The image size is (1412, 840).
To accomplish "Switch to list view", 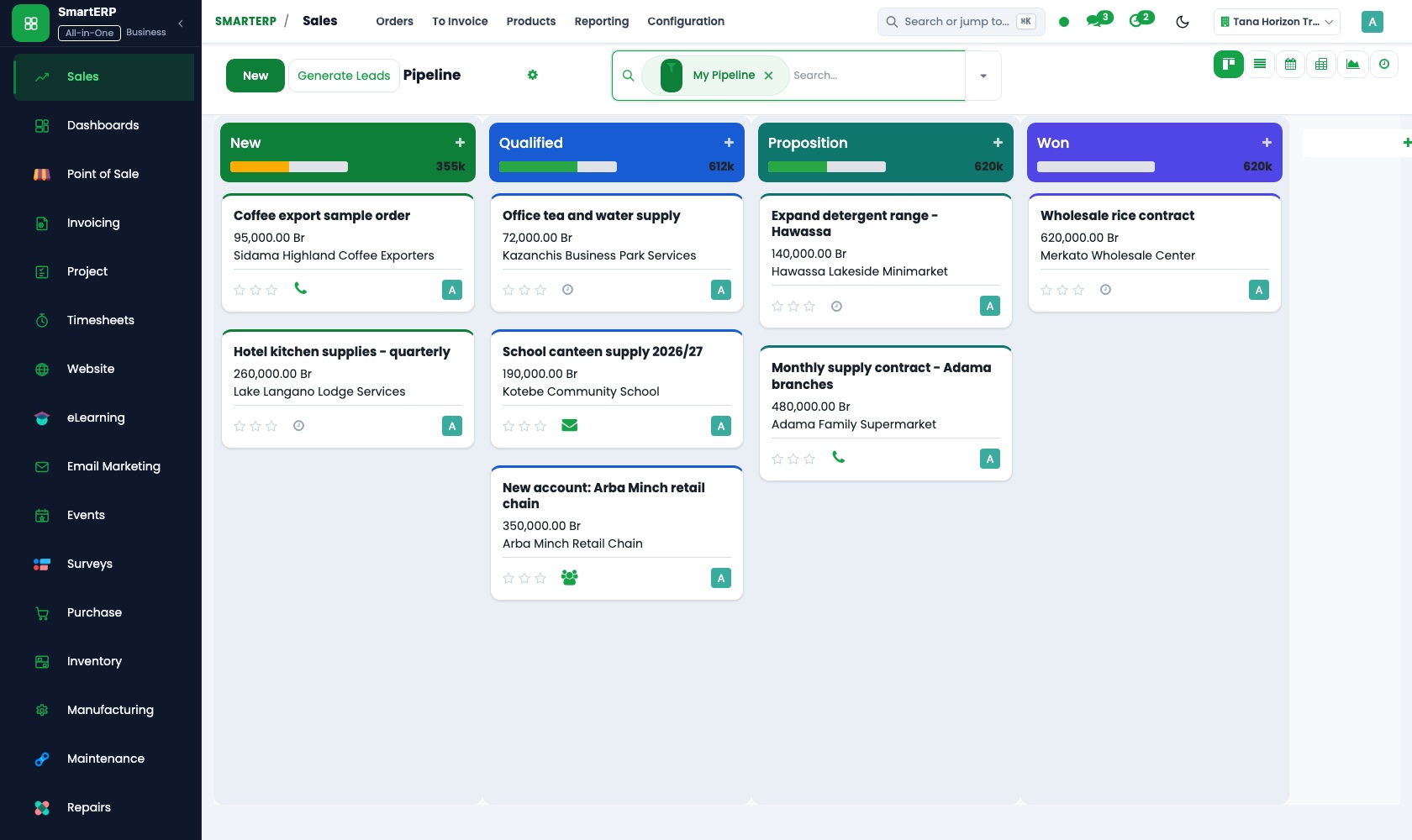I will [x=1259, y=64].
